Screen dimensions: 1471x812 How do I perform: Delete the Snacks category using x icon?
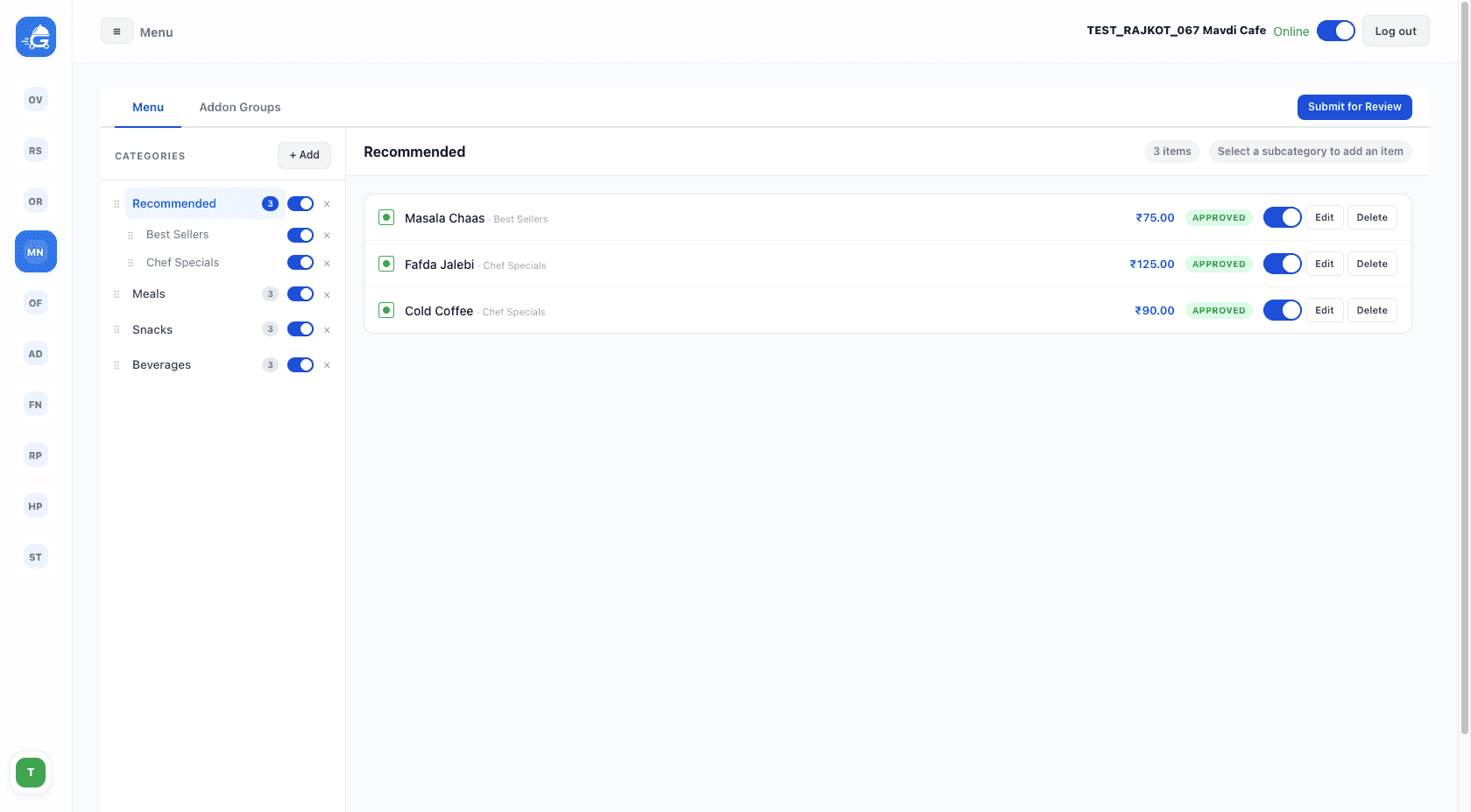327,330
